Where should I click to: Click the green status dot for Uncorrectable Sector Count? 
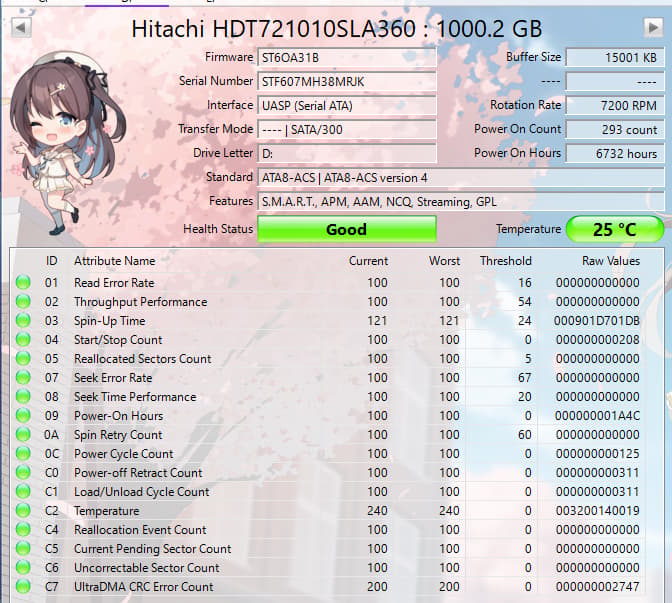pos(23,567)
